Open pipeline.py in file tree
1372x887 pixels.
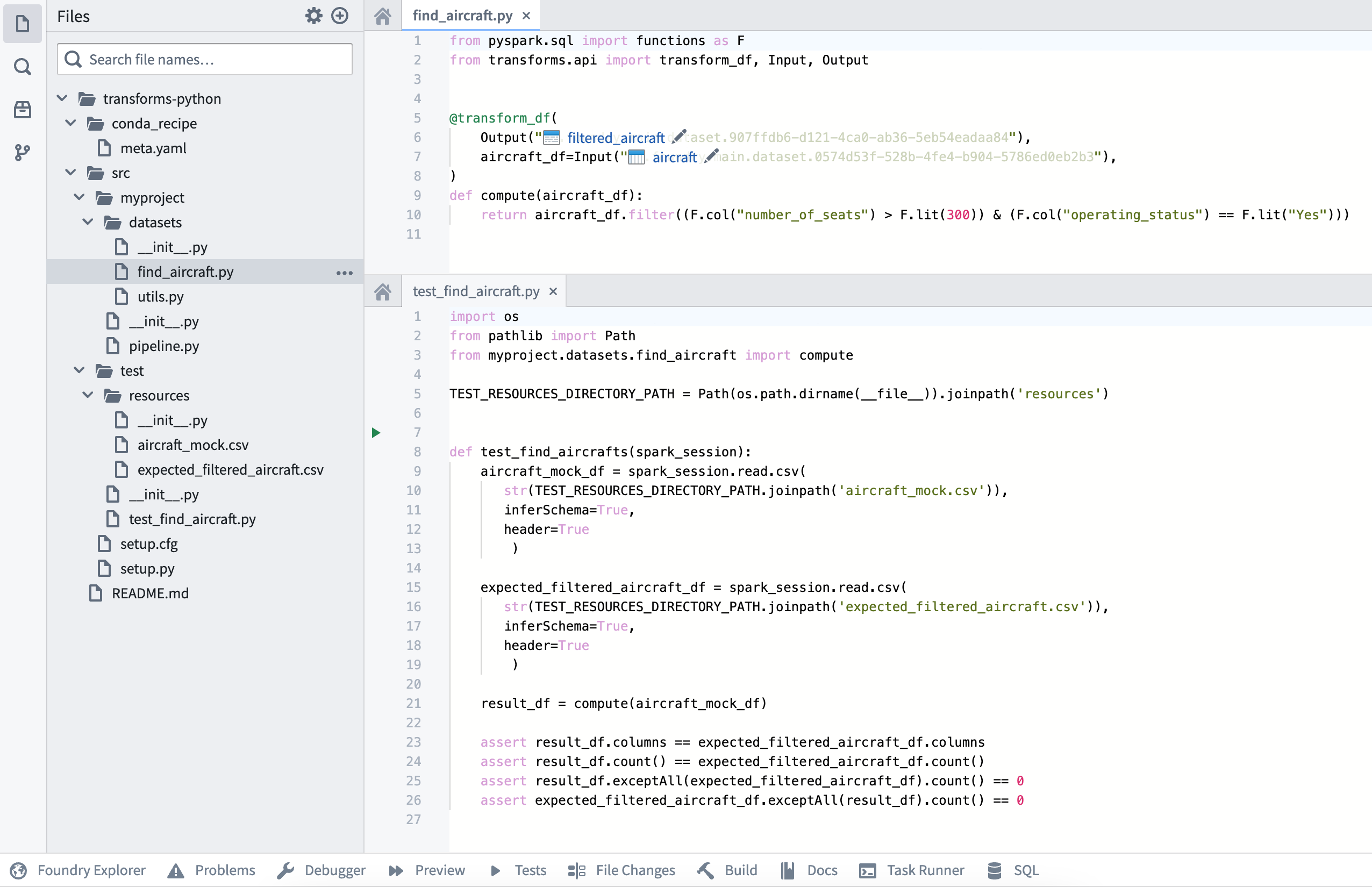tap(163, 346)
